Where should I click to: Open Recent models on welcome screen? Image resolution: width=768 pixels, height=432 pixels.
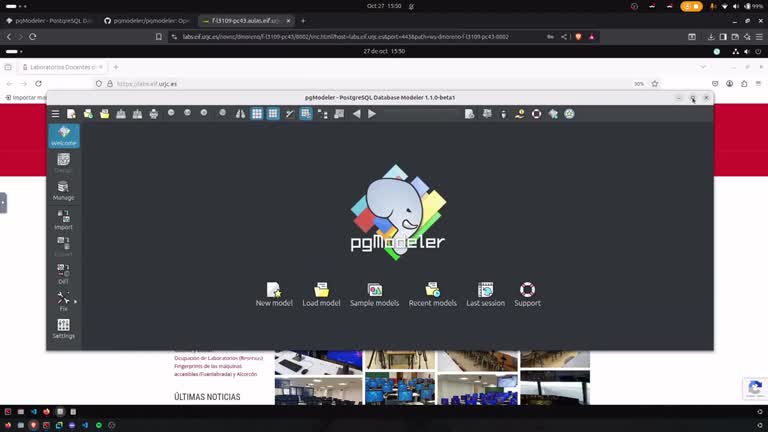432,294
